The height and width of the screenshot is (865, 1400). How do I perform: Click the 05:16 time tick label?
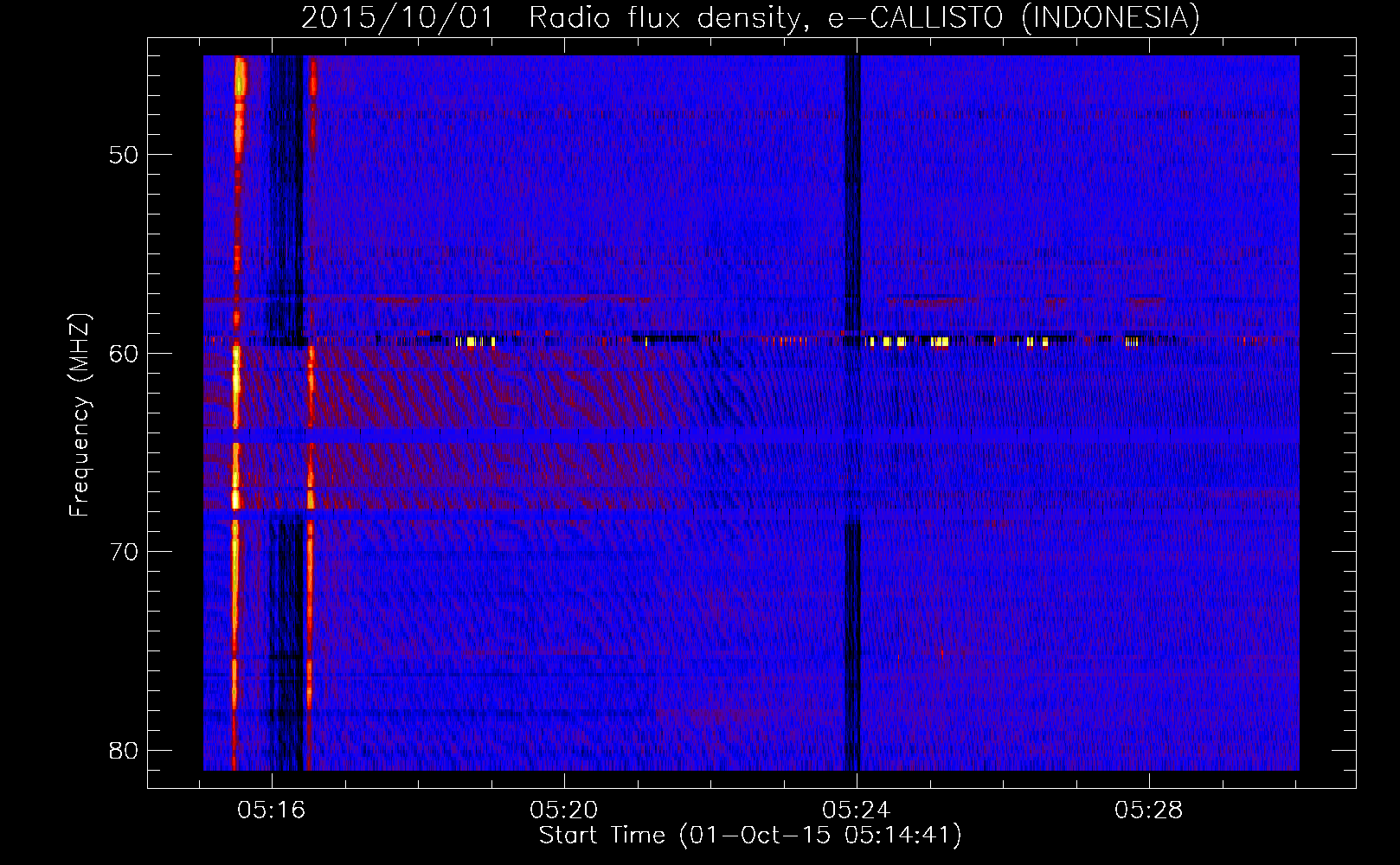273,811
